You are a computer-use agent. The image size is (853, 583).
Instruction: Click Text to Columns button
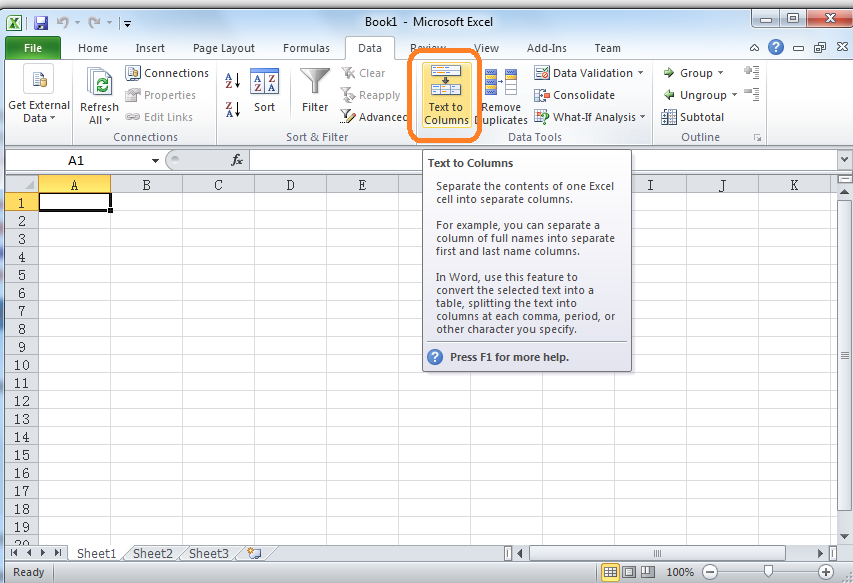pyautogui.click(x=446, y=95)
